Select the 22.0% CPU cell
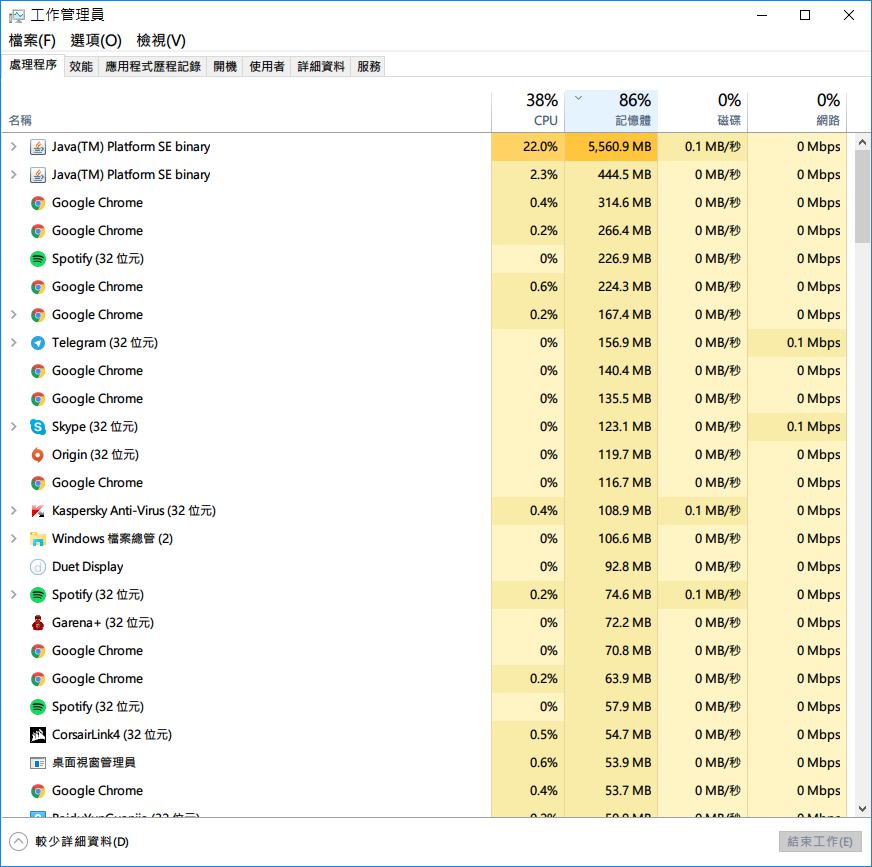This screenshot has height=867, width=872. (x=528, y=147)
